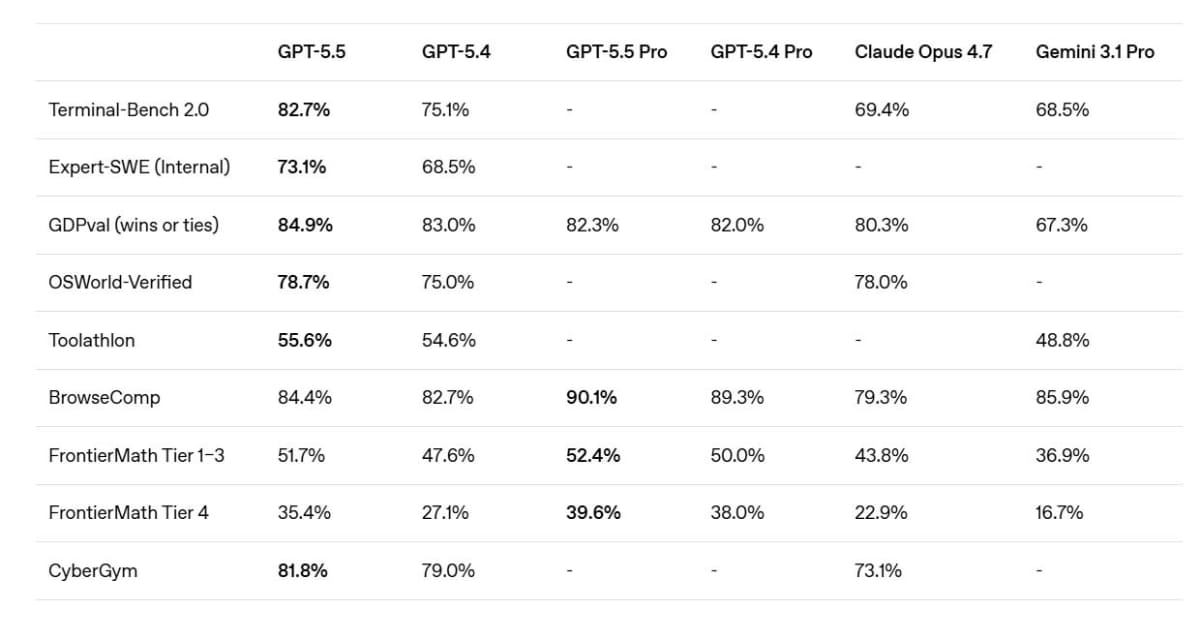Click the Expert-SWE (Internal) row label

139,167
